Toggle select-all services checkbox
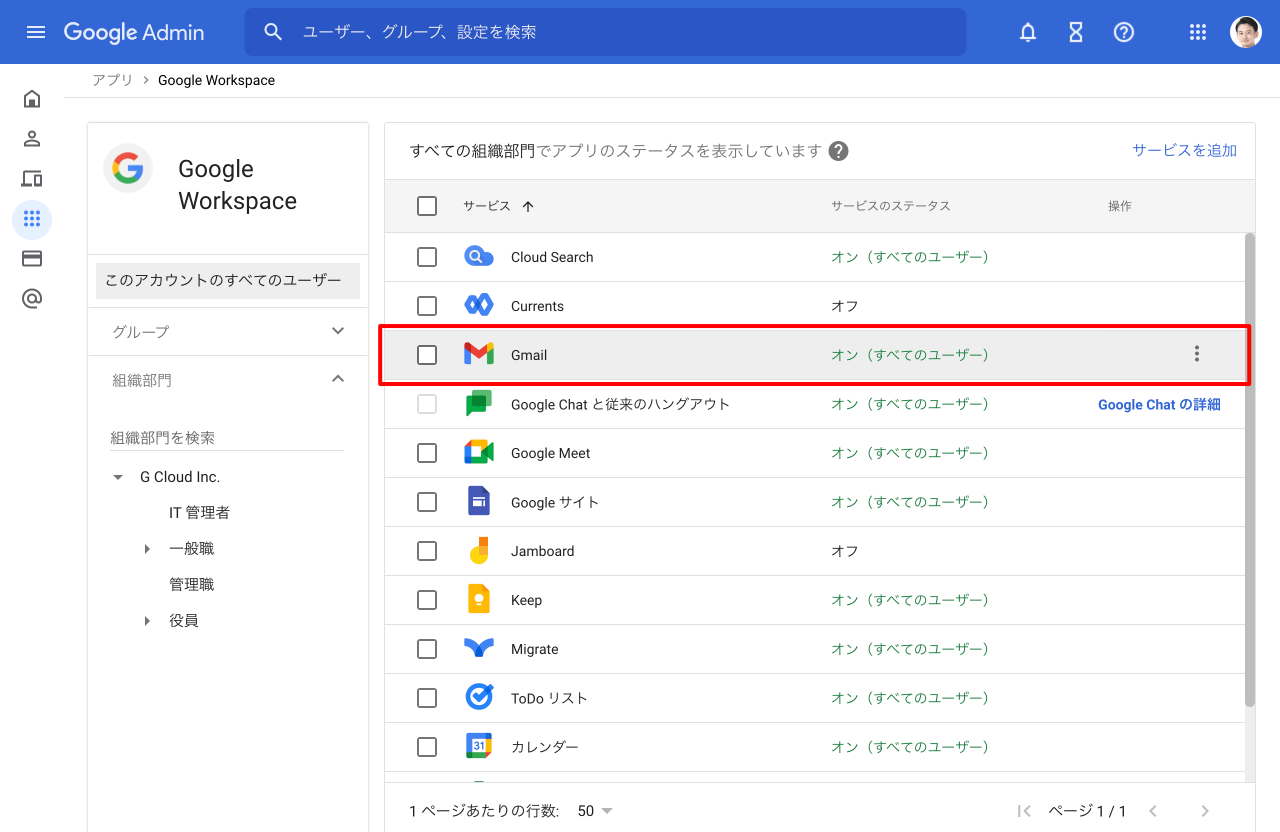 point(427,206)
